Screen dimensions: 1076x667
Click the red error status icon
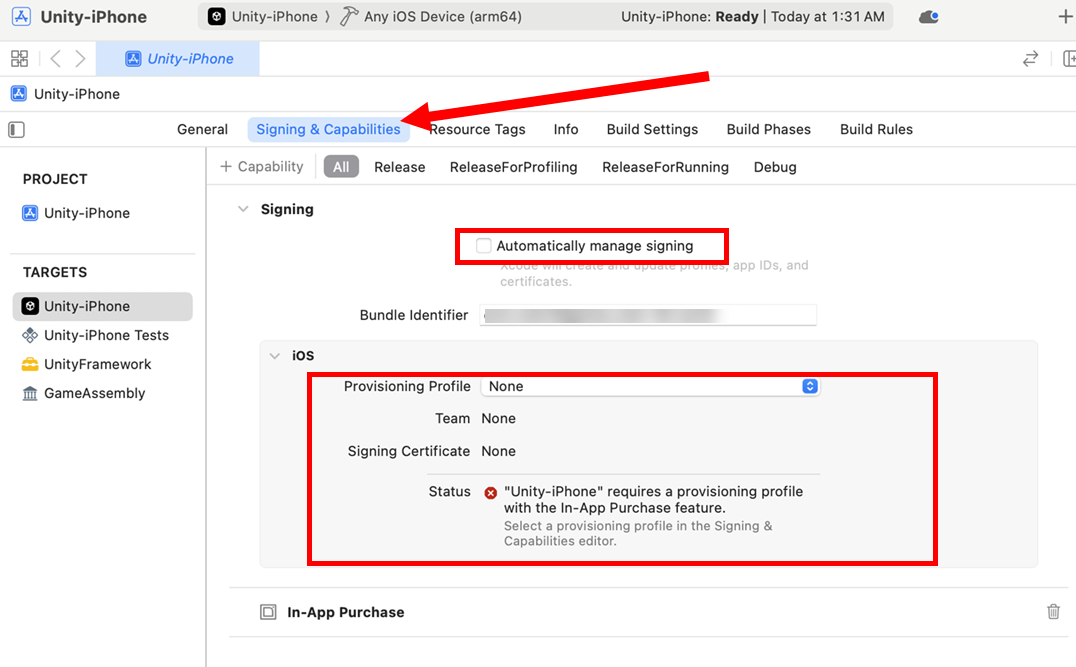(491, 493)
